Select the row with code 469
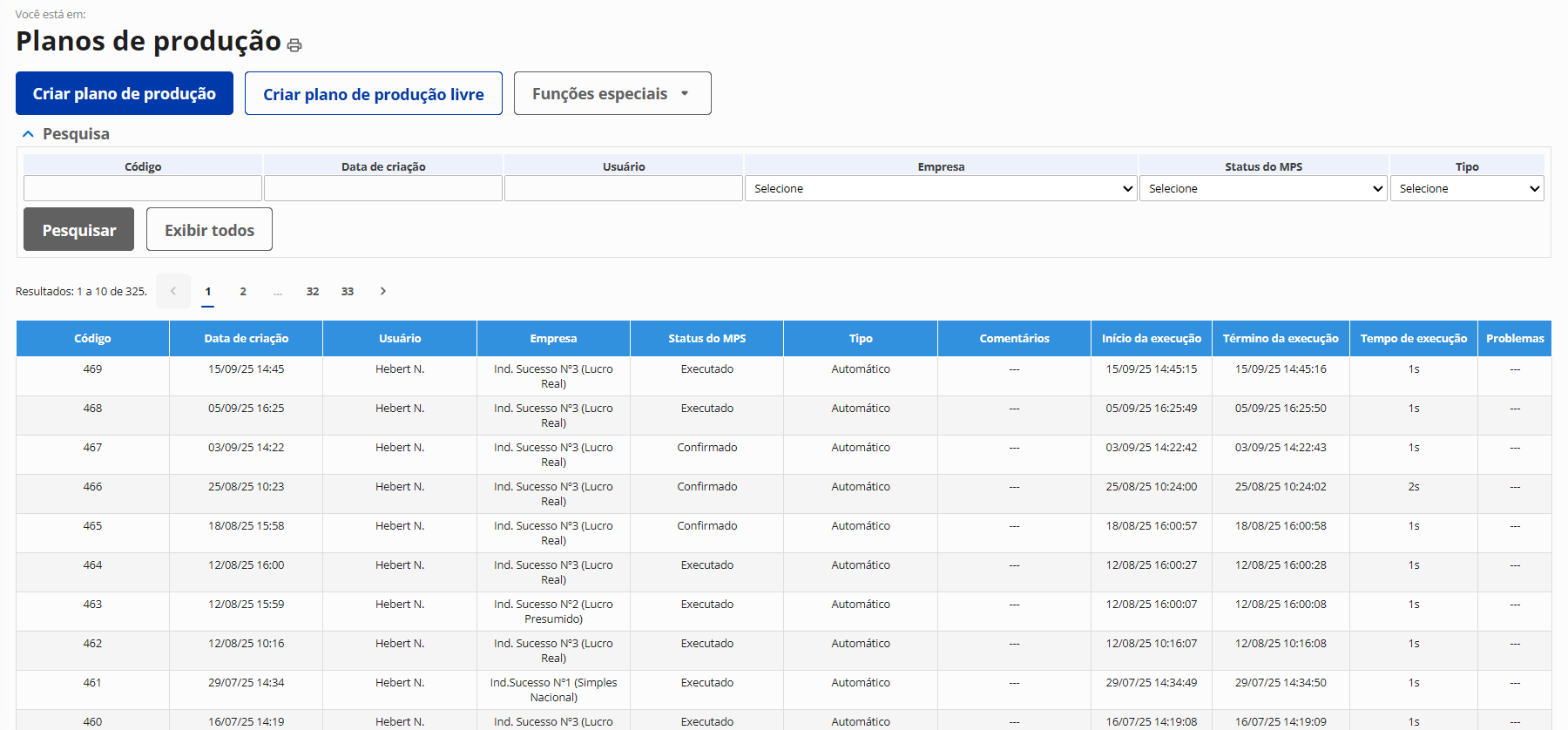 (92, 369)
